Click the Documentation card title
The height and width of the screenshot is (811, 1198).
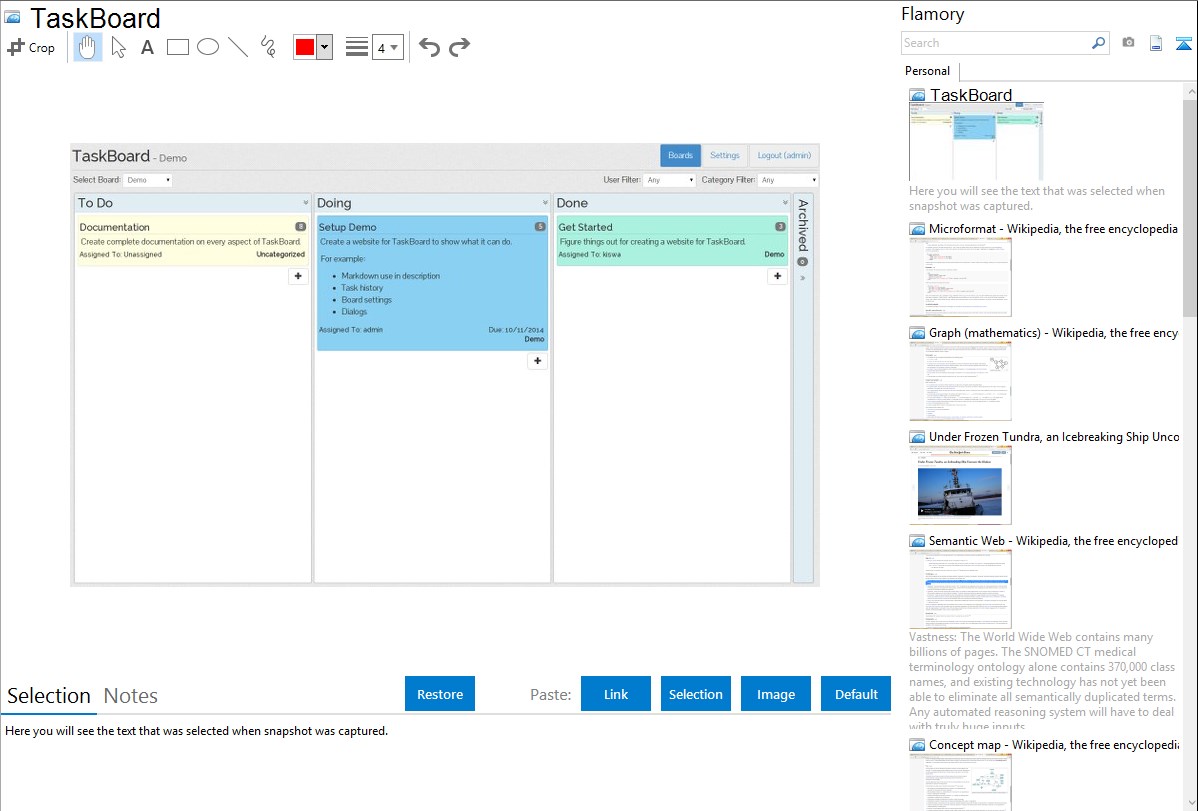tap(115, 227)
